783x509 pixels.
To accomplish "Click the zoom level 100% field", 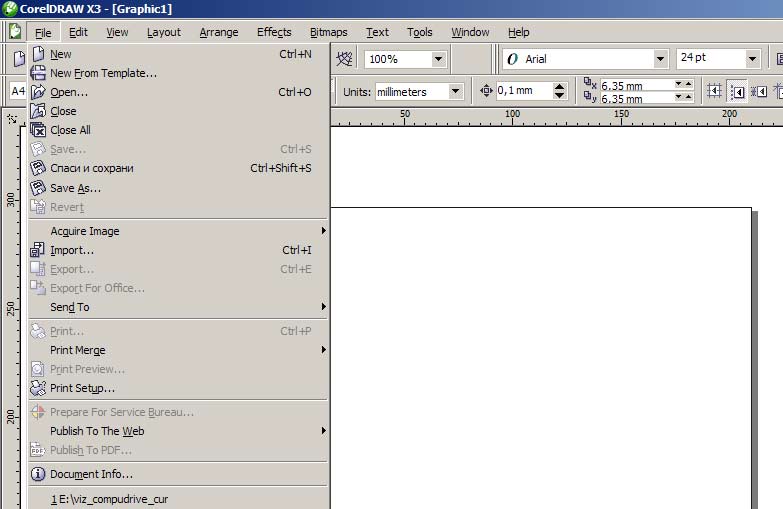I will click(x=398, y=59).
